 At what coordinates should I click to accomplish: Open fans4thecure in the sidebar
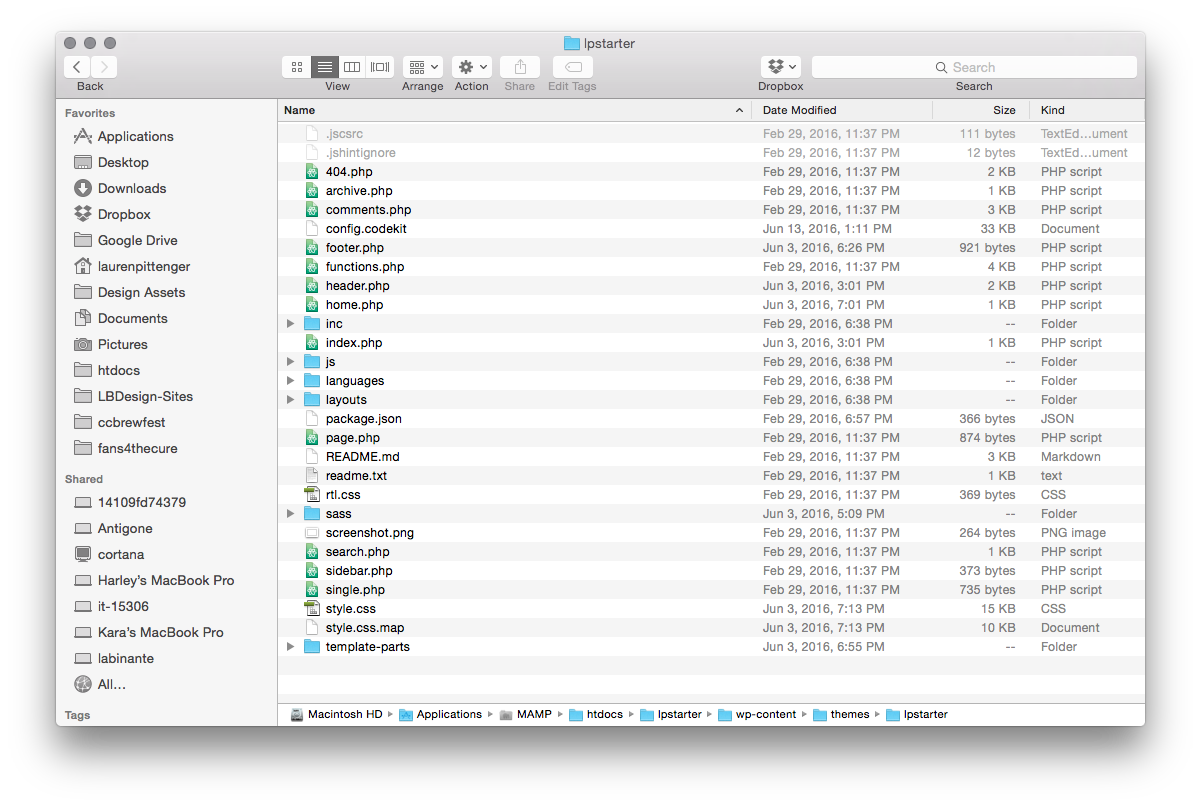(137, 448)
